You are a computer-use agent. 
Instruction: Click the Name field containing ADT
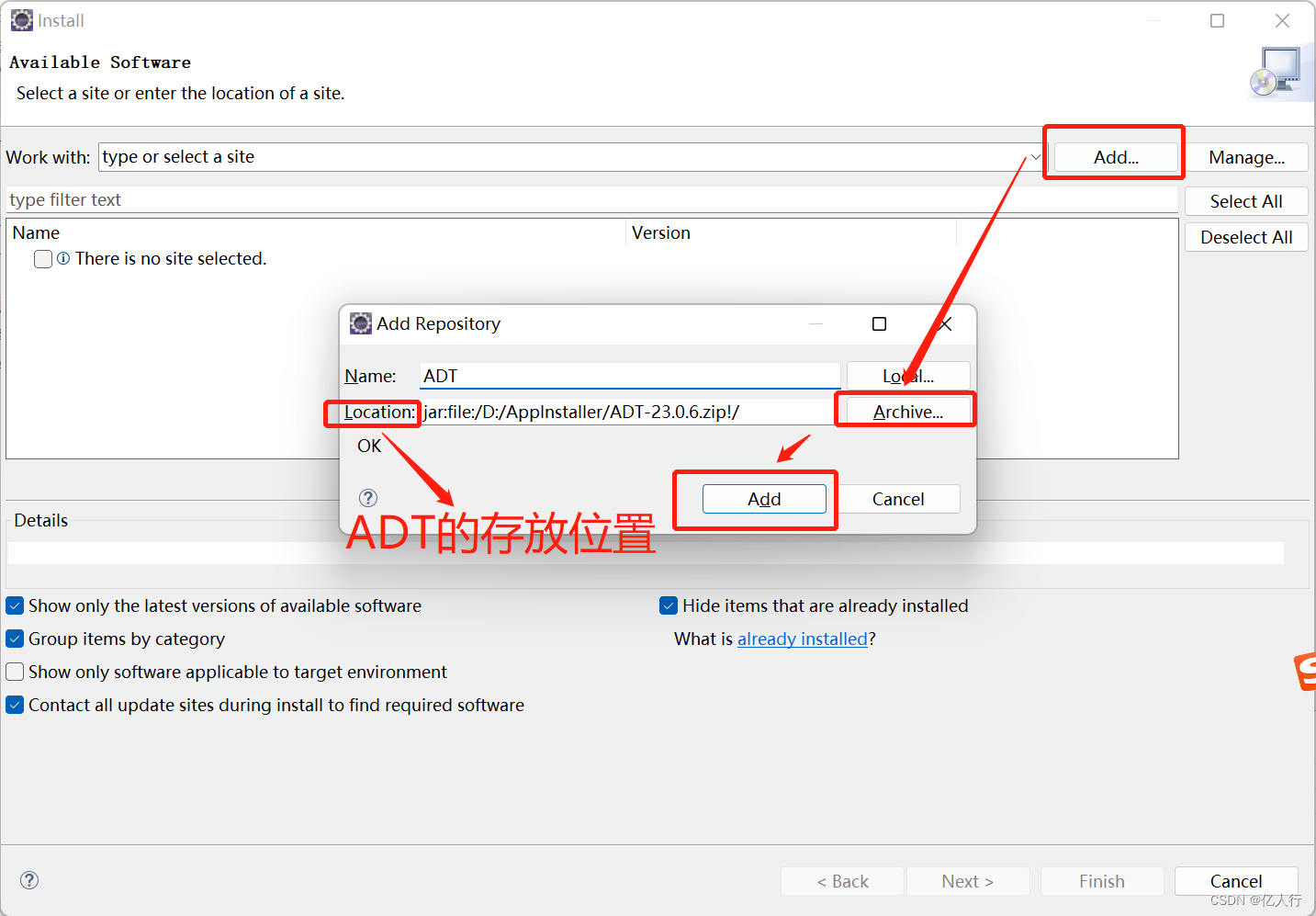[630, 376]
